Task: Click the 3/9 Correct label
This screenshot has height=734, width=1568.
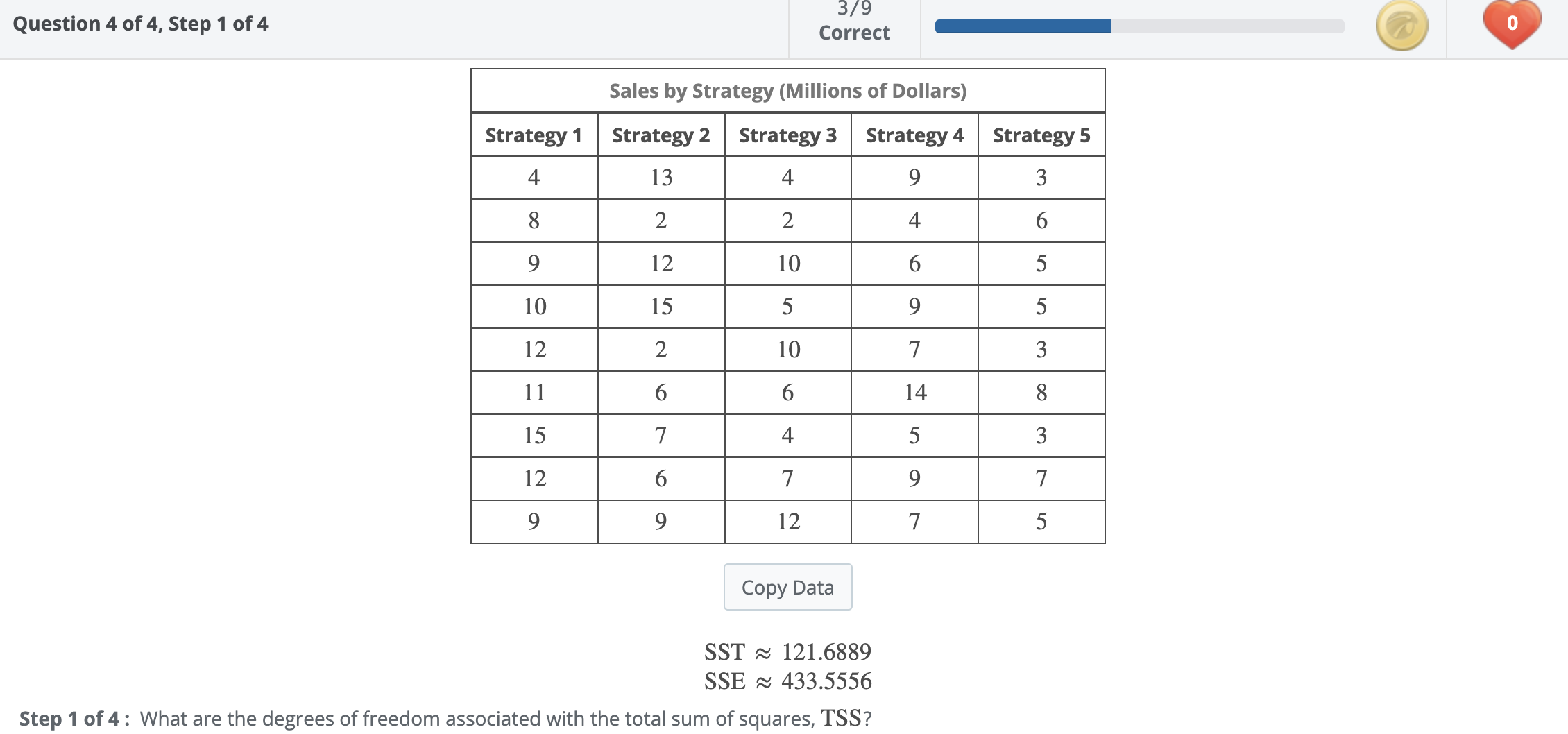Action: [x=853, y=21]
